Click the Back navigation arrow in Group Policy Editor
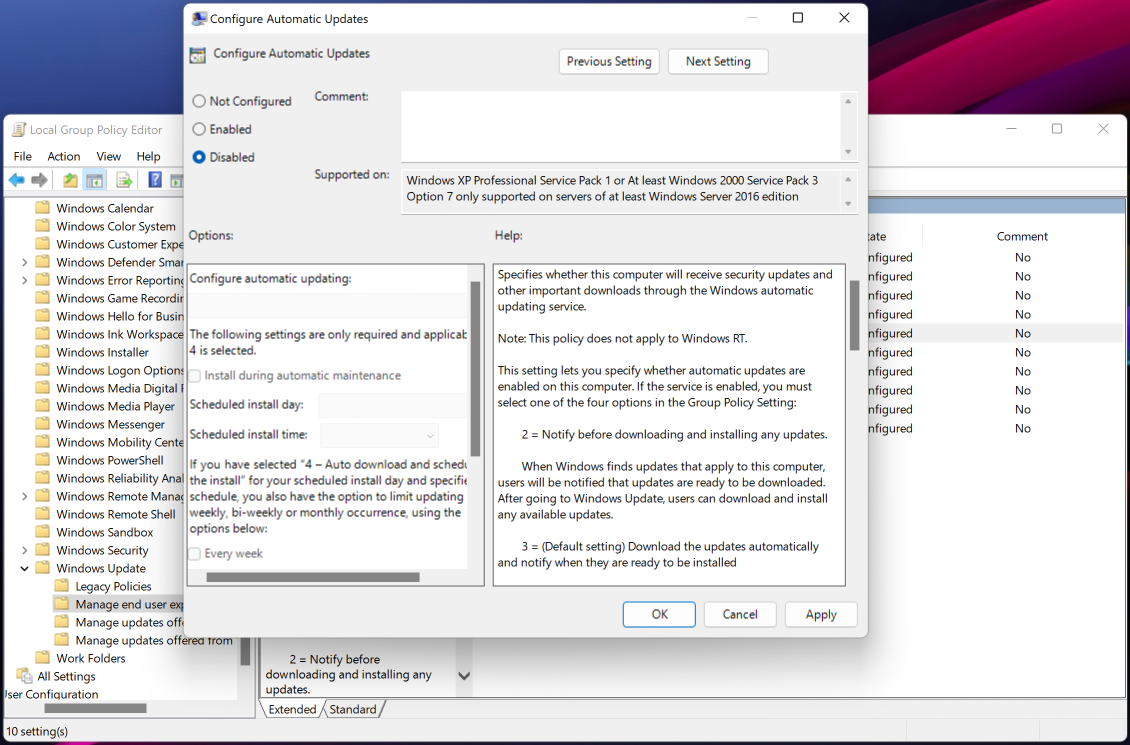The height and width of the screenshot is (745, 1130). click(x=16, y=179)
